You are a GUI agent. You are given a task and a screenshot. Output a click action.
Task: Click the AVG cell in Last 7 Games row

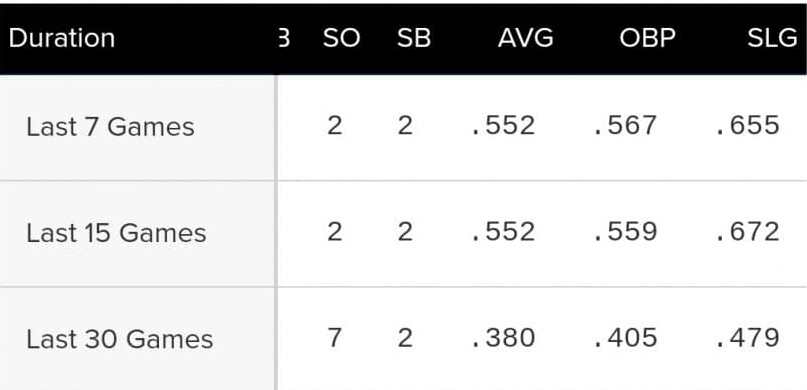click(503, 126)
